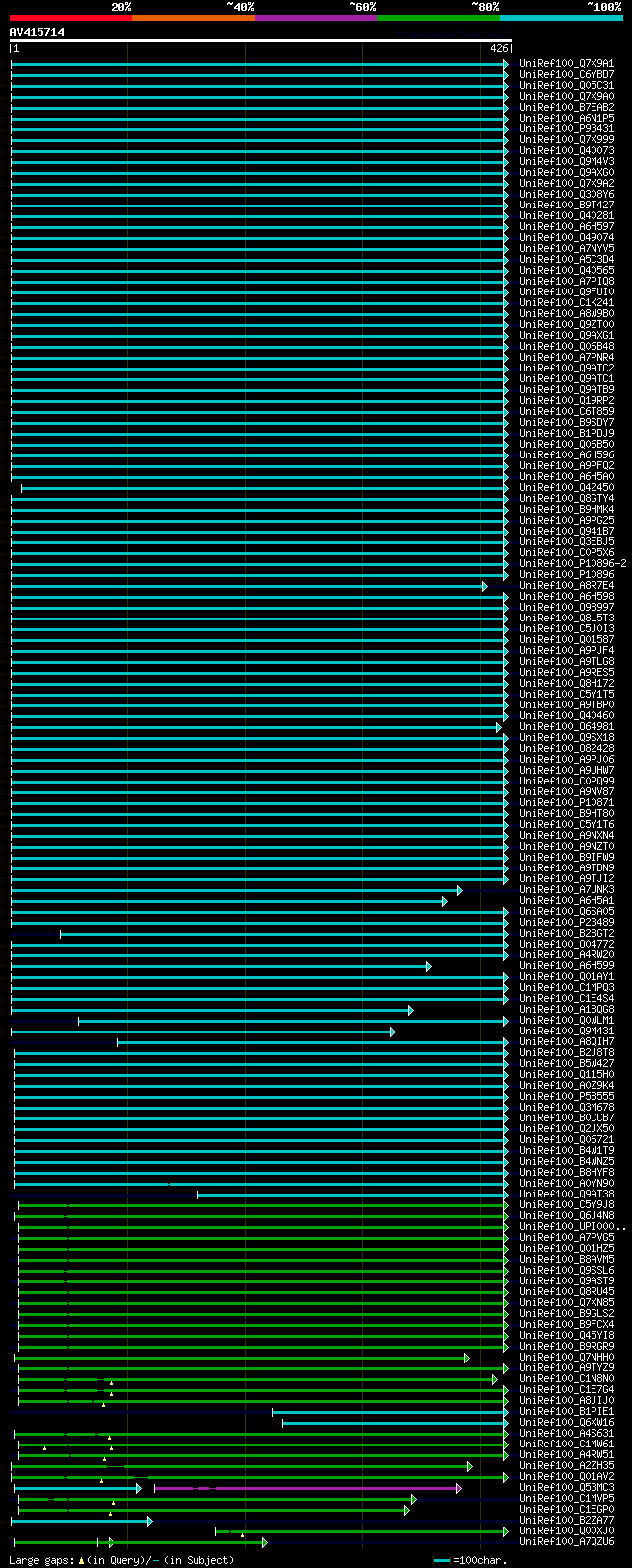
Task: Select hit label UniRef100_B9RGR9
Action: click(x=567, y=1347)
